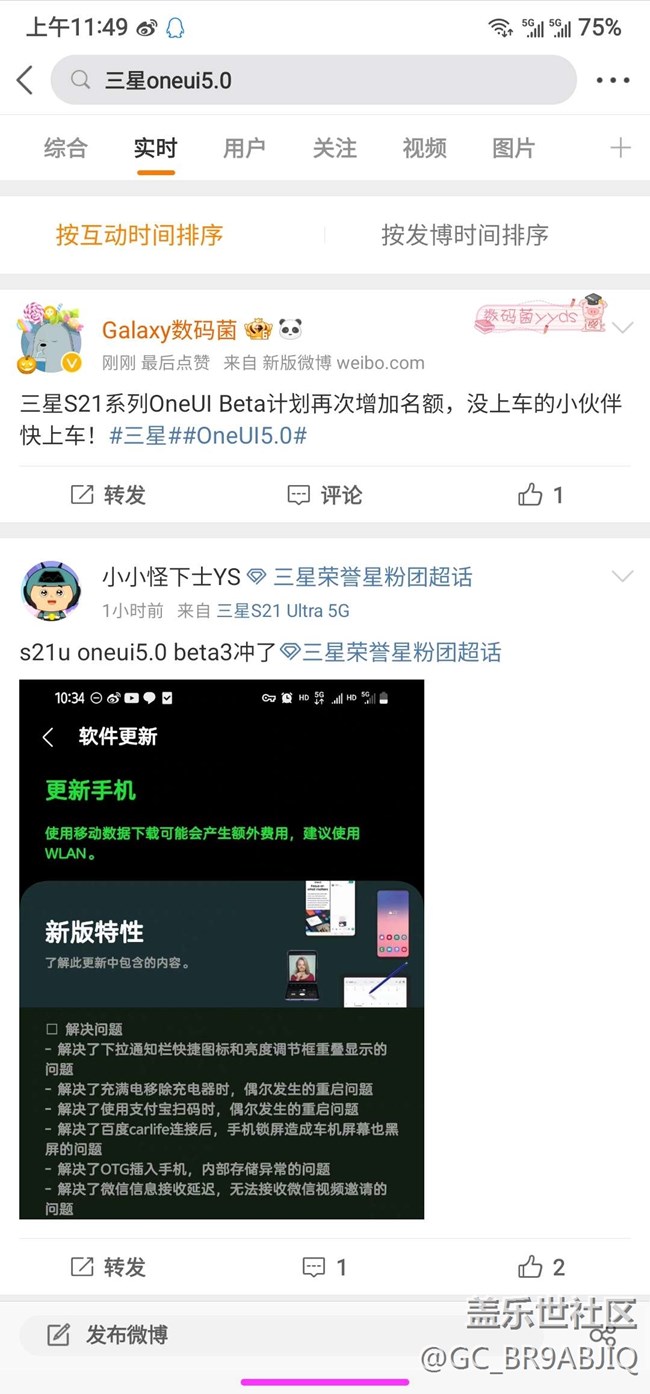Tap the plus icon to add a tab
Screen dimensions: 650x1394
coord(620,148)
